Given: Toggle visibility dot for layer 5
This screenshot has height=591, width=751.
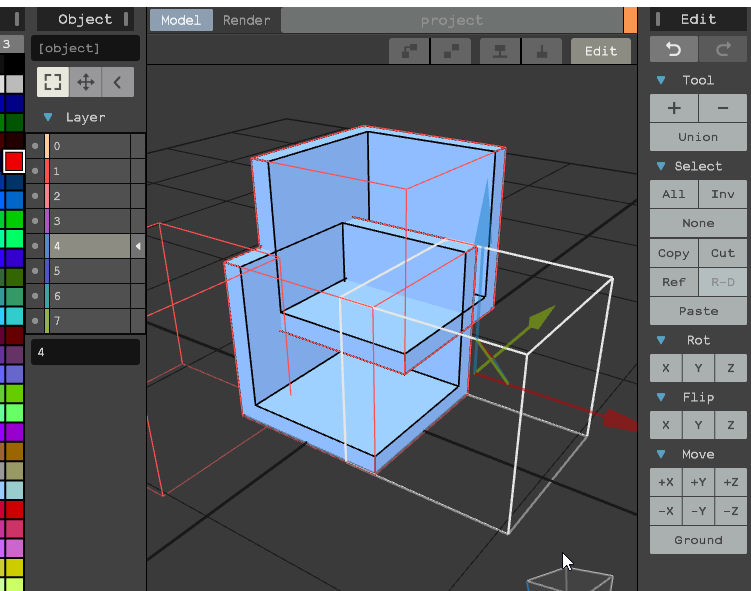Looking at the screenshot, I should 35,271.
